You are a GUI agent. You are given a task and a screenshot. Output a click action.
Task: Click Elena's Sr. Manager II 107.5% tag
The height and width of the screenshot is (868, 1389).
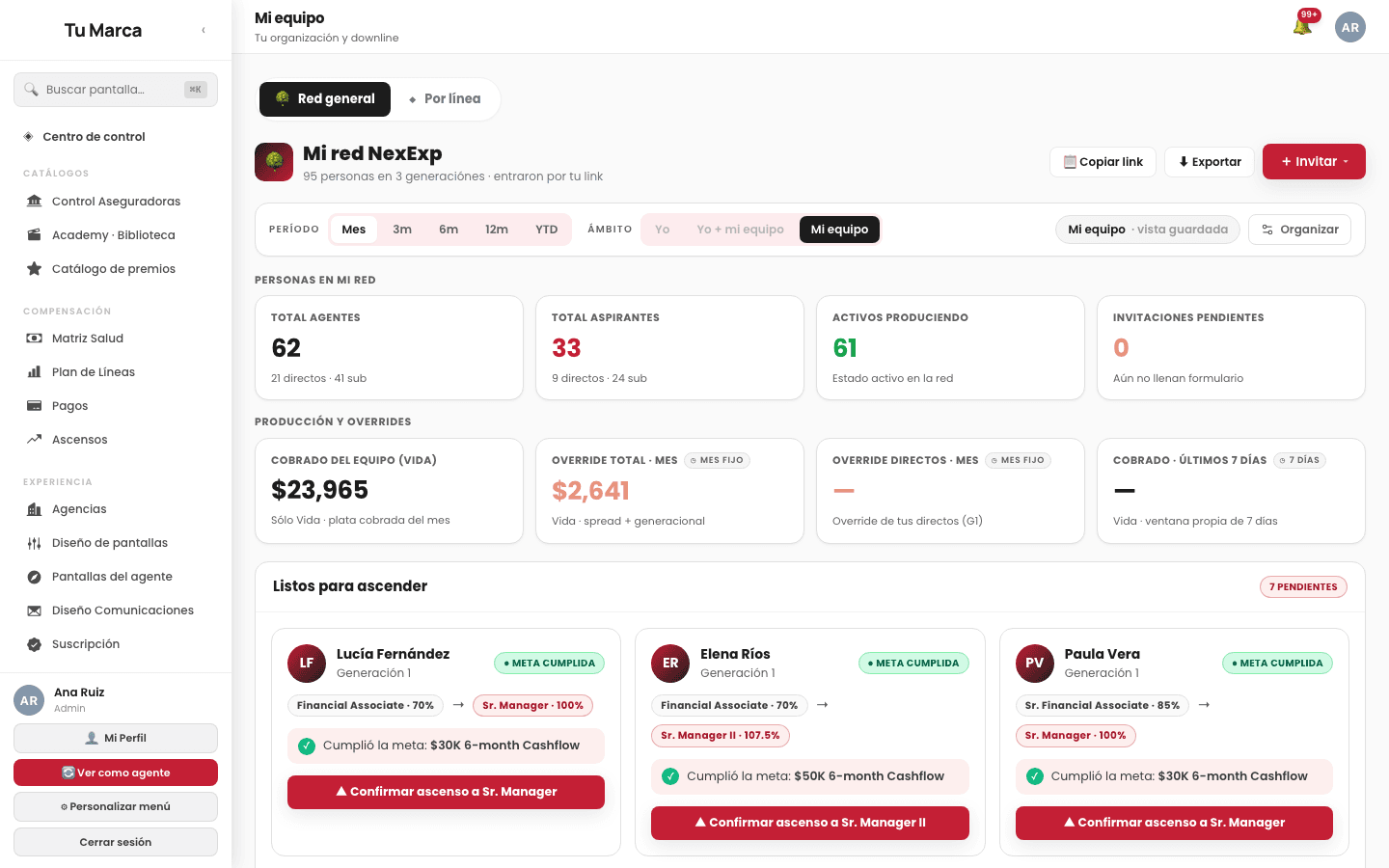point(721,736)
